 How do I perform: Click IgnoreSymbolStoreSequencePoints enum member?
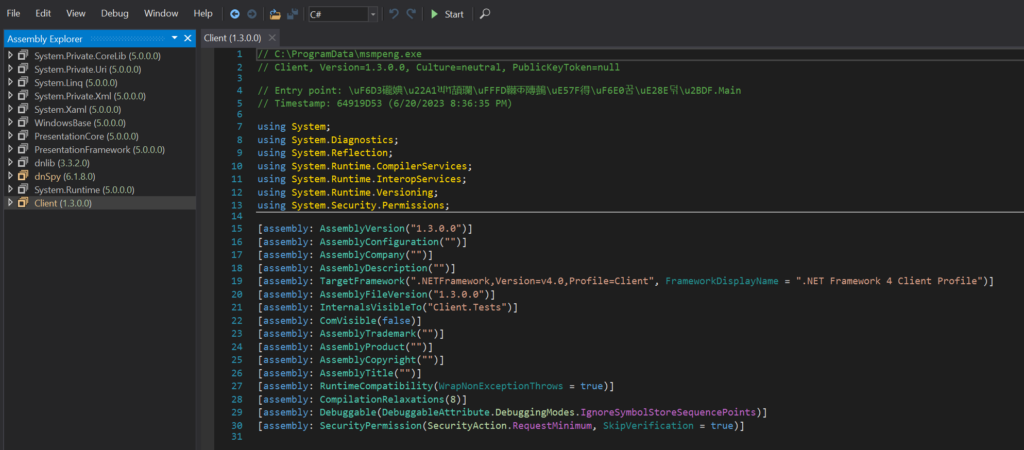[671, 413]
